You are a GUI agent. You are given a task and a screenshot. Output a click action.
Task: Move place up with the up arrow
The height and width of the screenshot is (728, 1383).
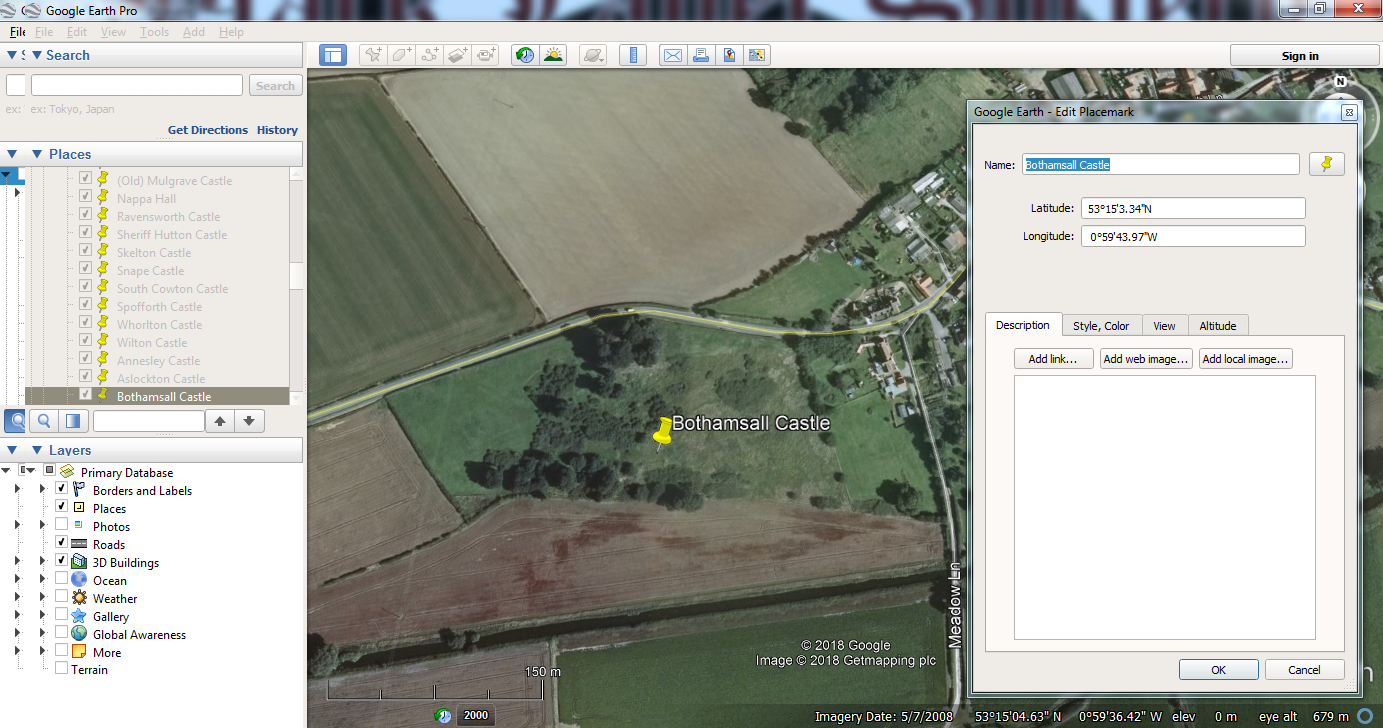tap(220, 421)
